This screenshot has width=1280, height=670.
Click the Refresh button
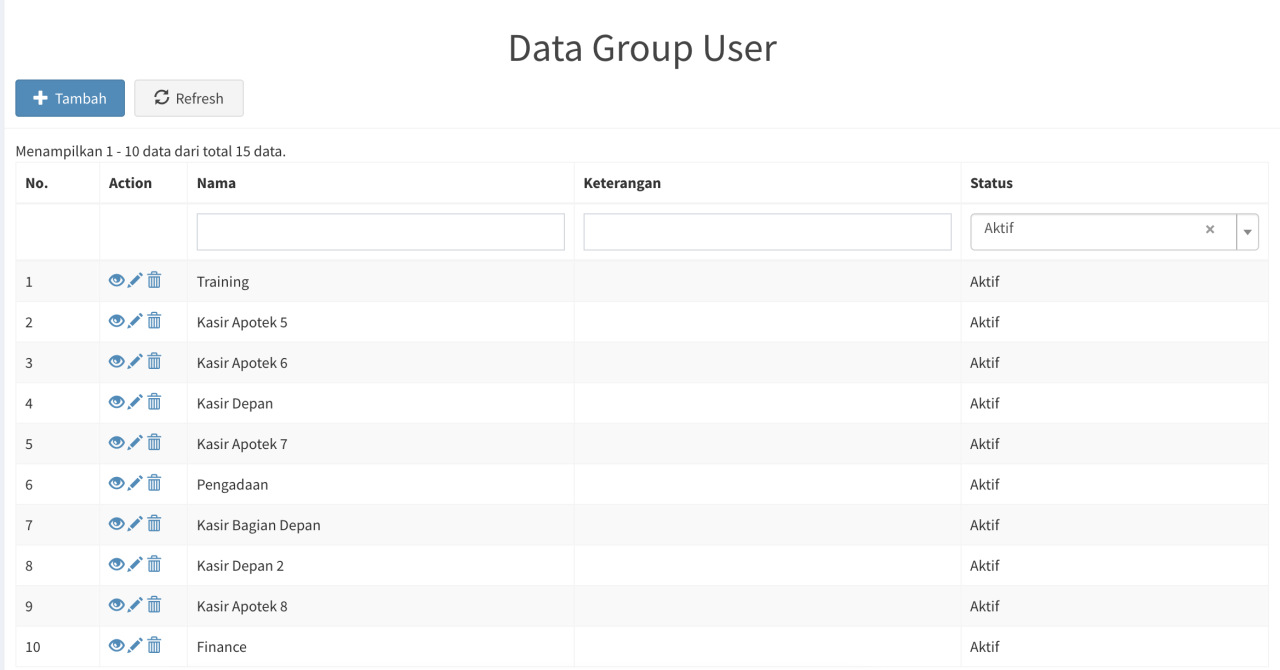click(188, 98)
